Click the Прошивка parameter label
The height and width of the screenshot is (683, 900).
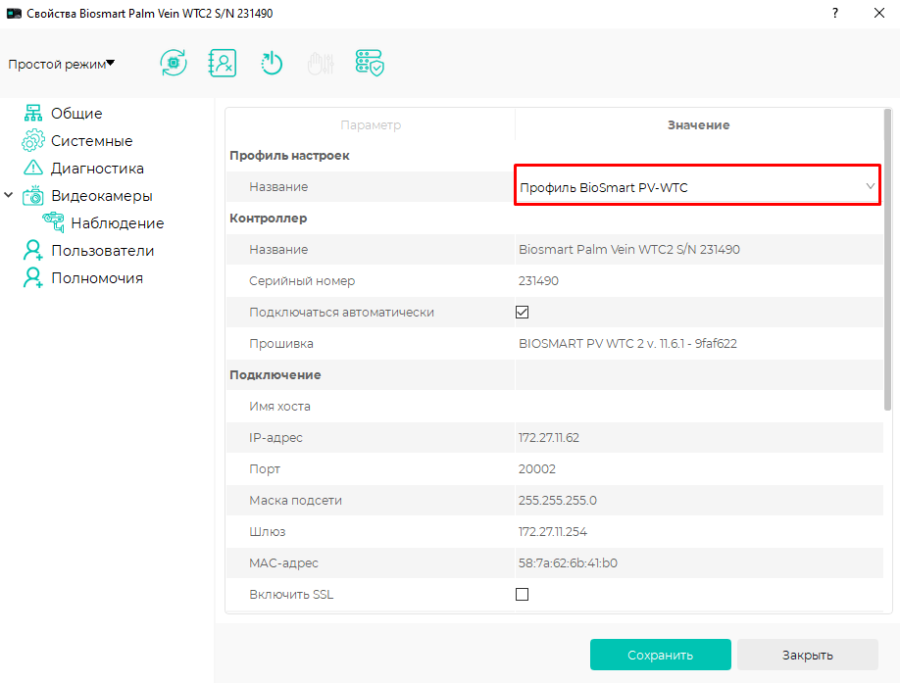coord(281,343)
